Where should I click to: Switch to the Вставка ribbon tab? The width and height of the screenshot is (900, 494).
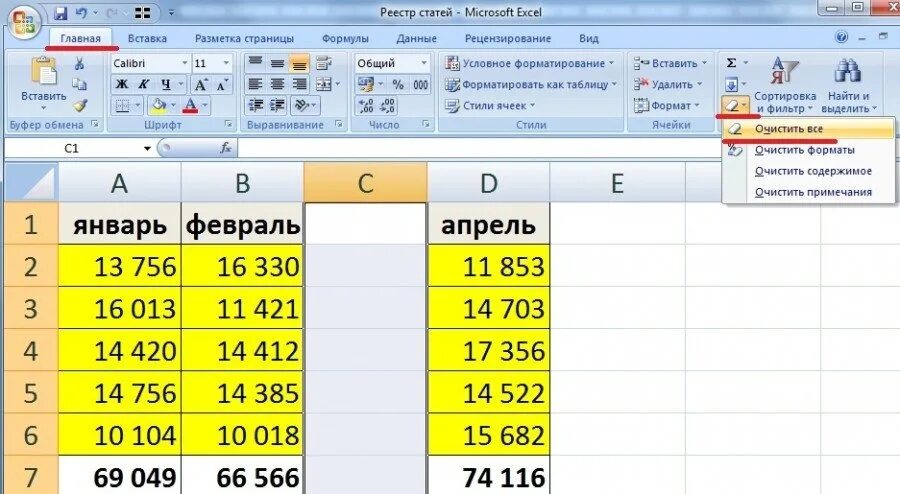coord(147,38)
